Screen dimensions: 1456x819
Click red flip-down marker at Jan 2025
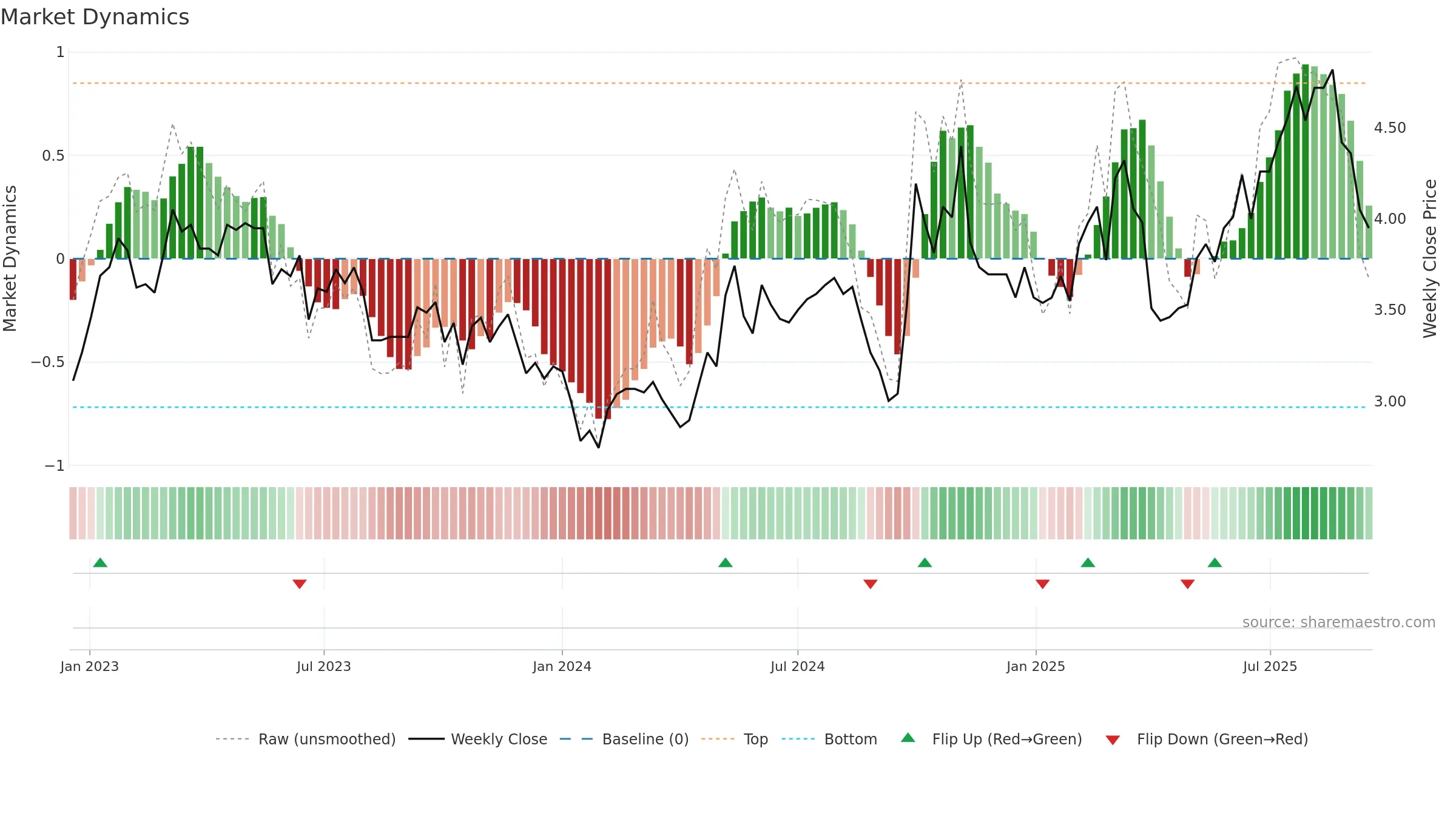point(1043,584)
